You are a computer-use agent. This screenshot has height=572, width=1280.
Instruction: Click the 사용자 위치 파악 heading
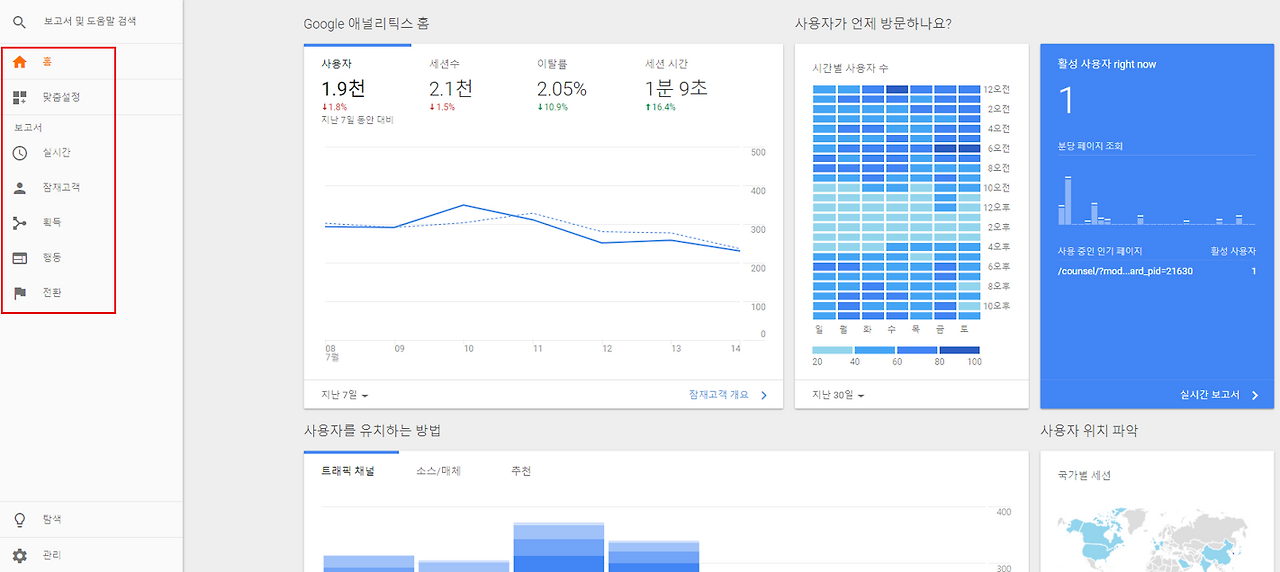coord(1089,431)
